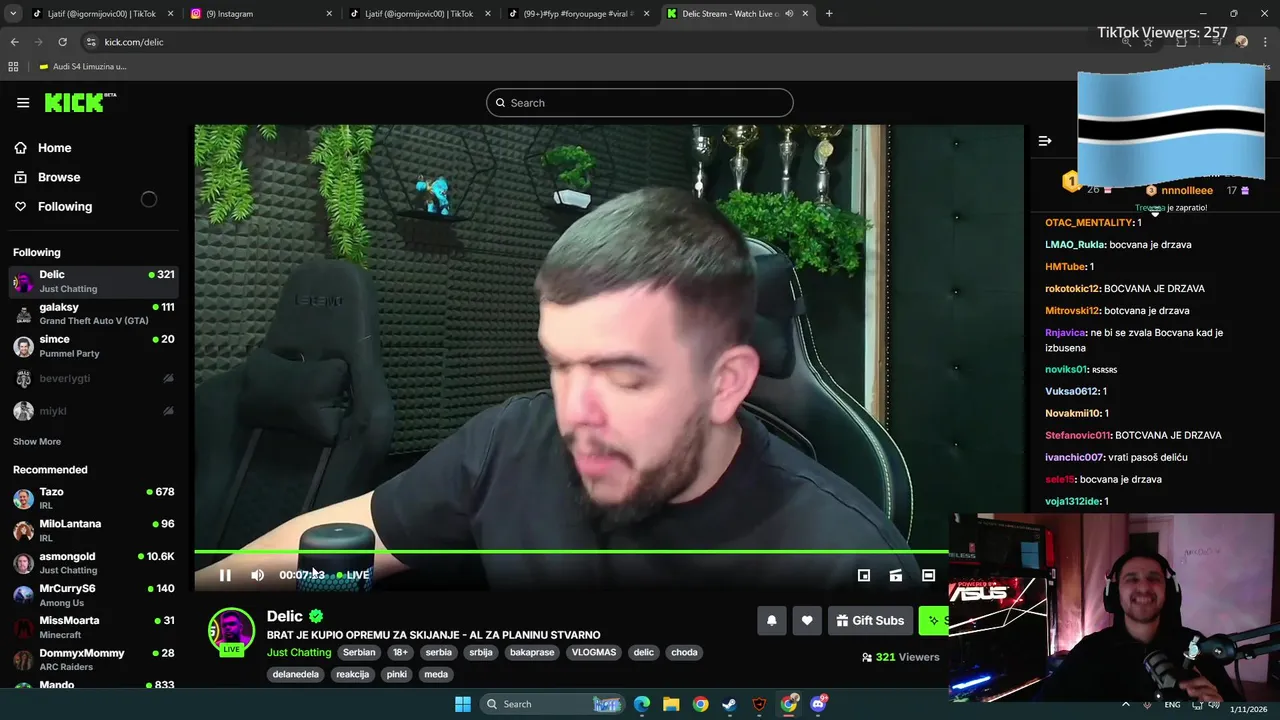Open Delic's channel avatar
1280x720 pixels.
(231, 631)
